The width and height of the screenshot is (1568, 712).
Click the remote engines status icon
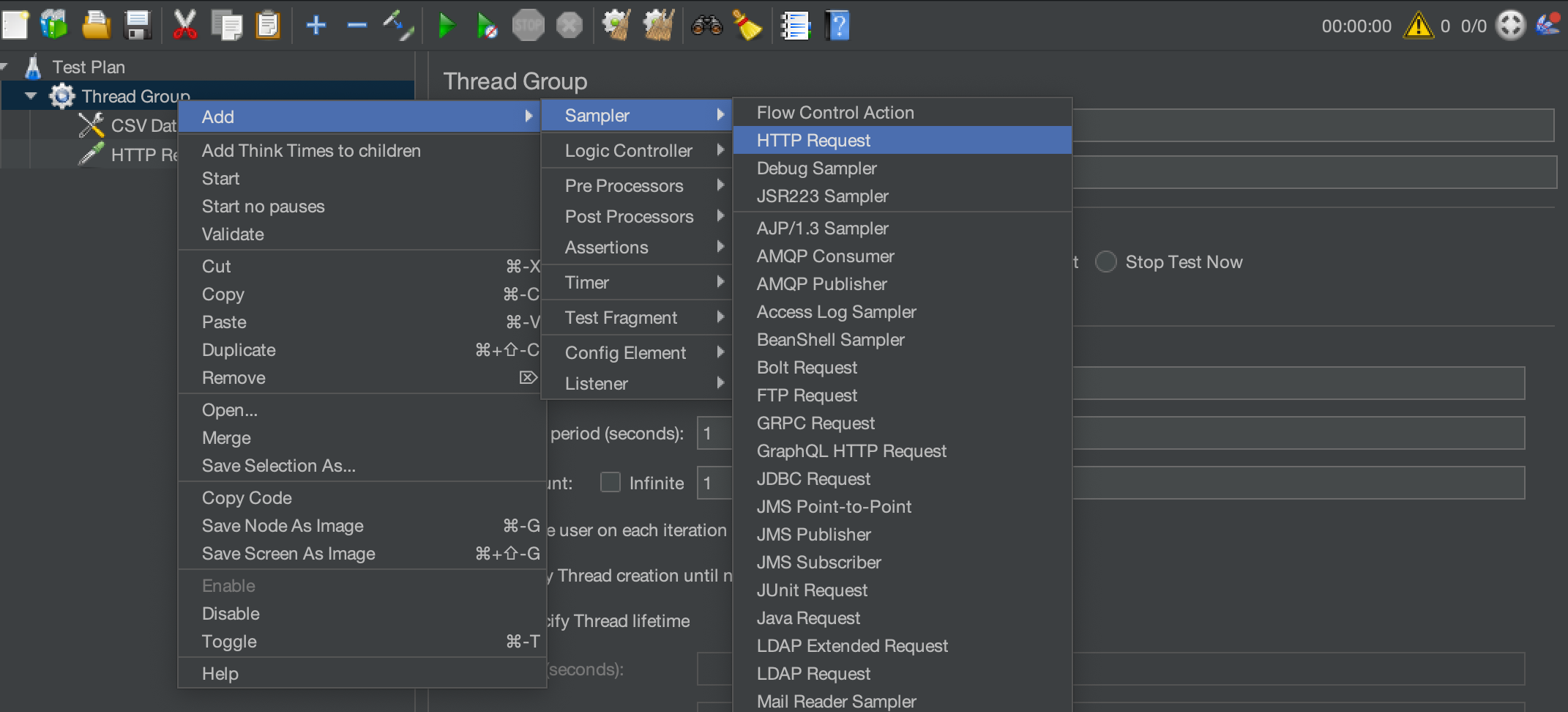1510,26
